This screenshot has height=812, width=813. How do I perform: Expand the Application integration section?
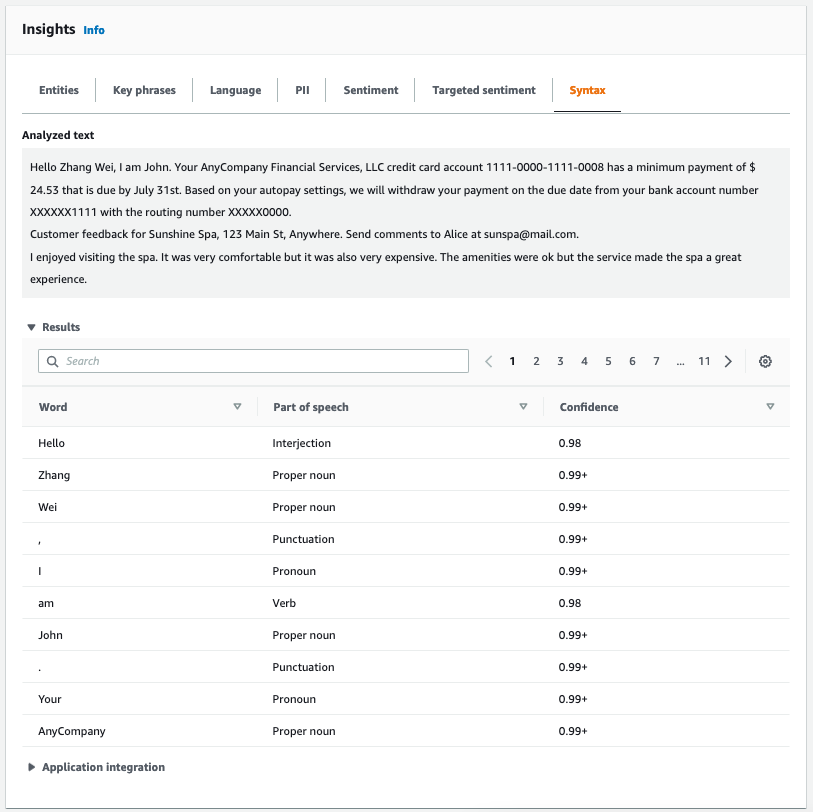[33, 767]
